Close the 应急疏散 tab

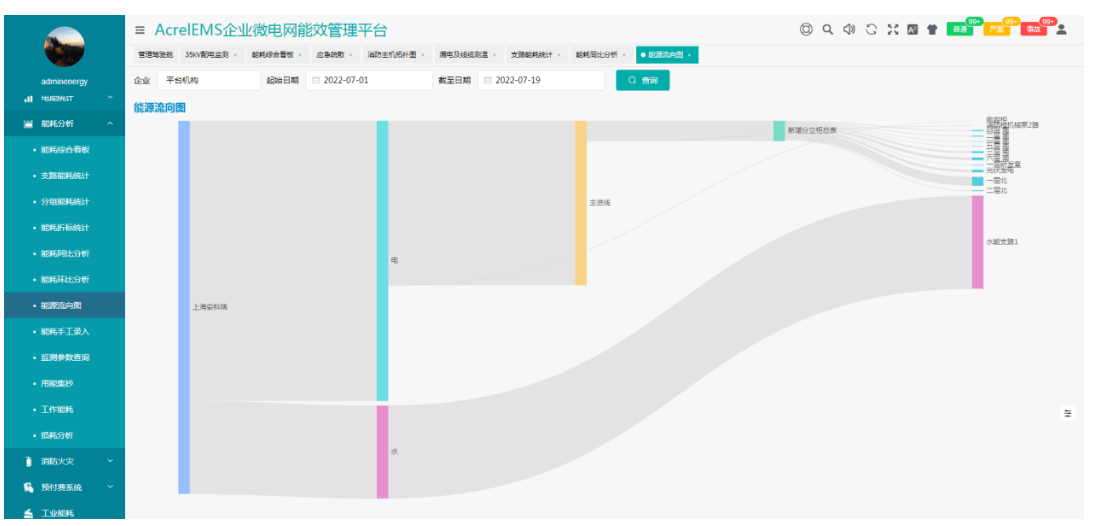click(x=351, y=54)
